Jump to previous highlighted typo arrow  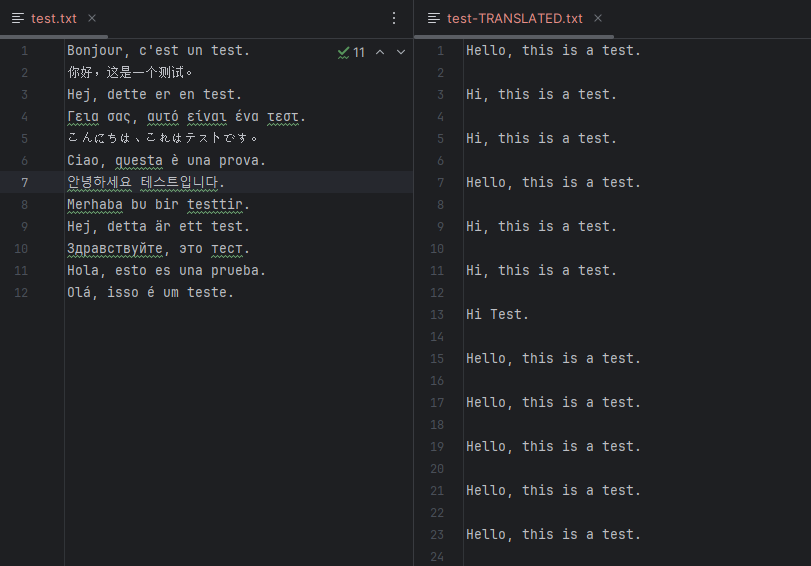[380, 52]
